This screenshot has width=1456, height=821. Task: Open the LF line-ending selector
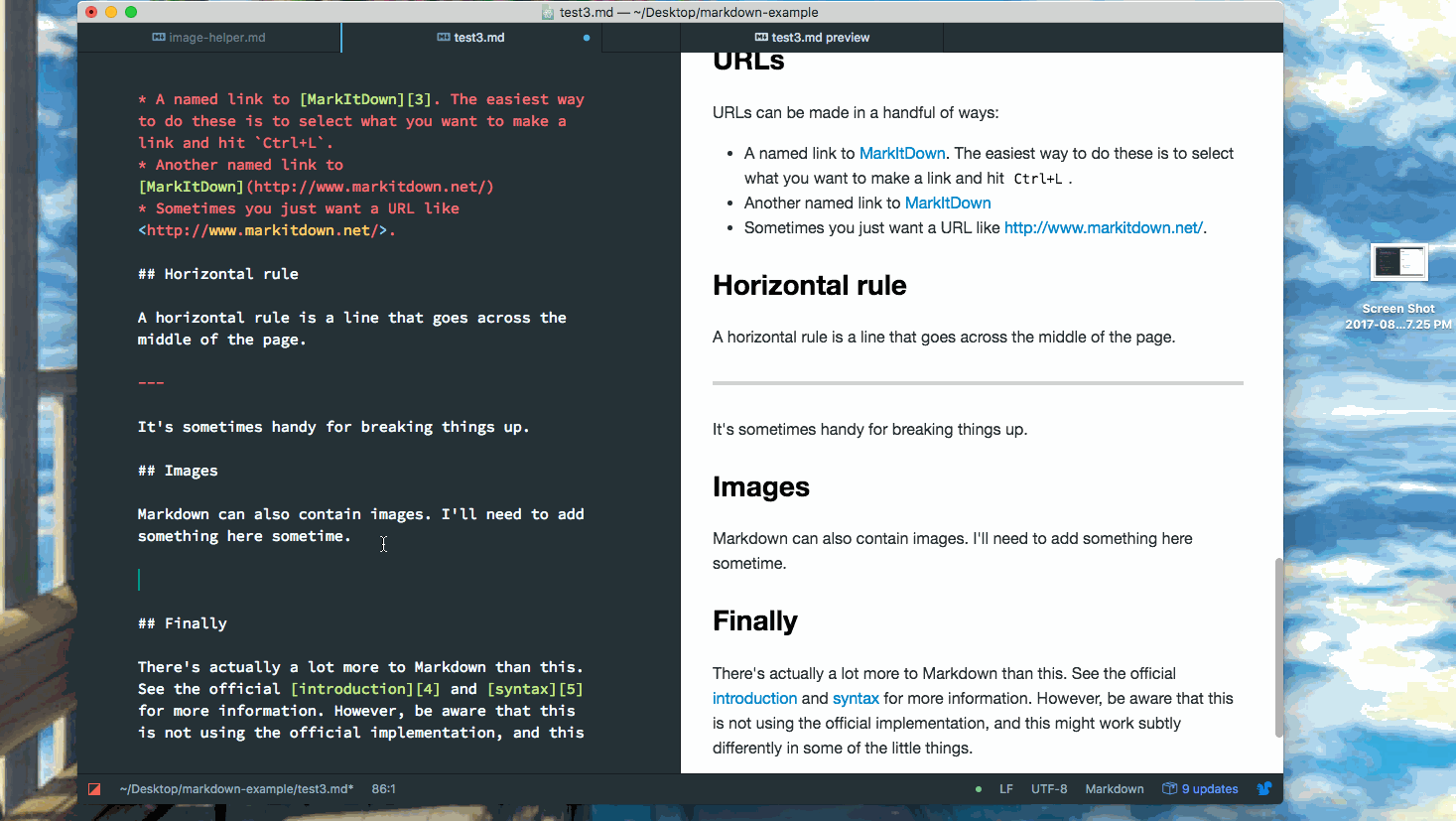coord(1005,788)
